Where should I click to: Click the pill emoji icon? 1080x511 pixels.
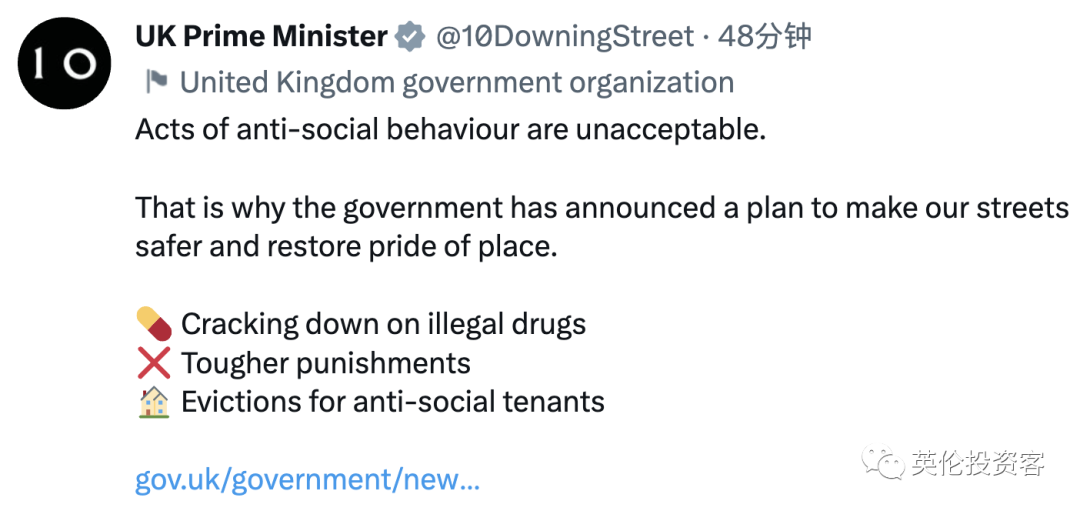click(154, 324)
